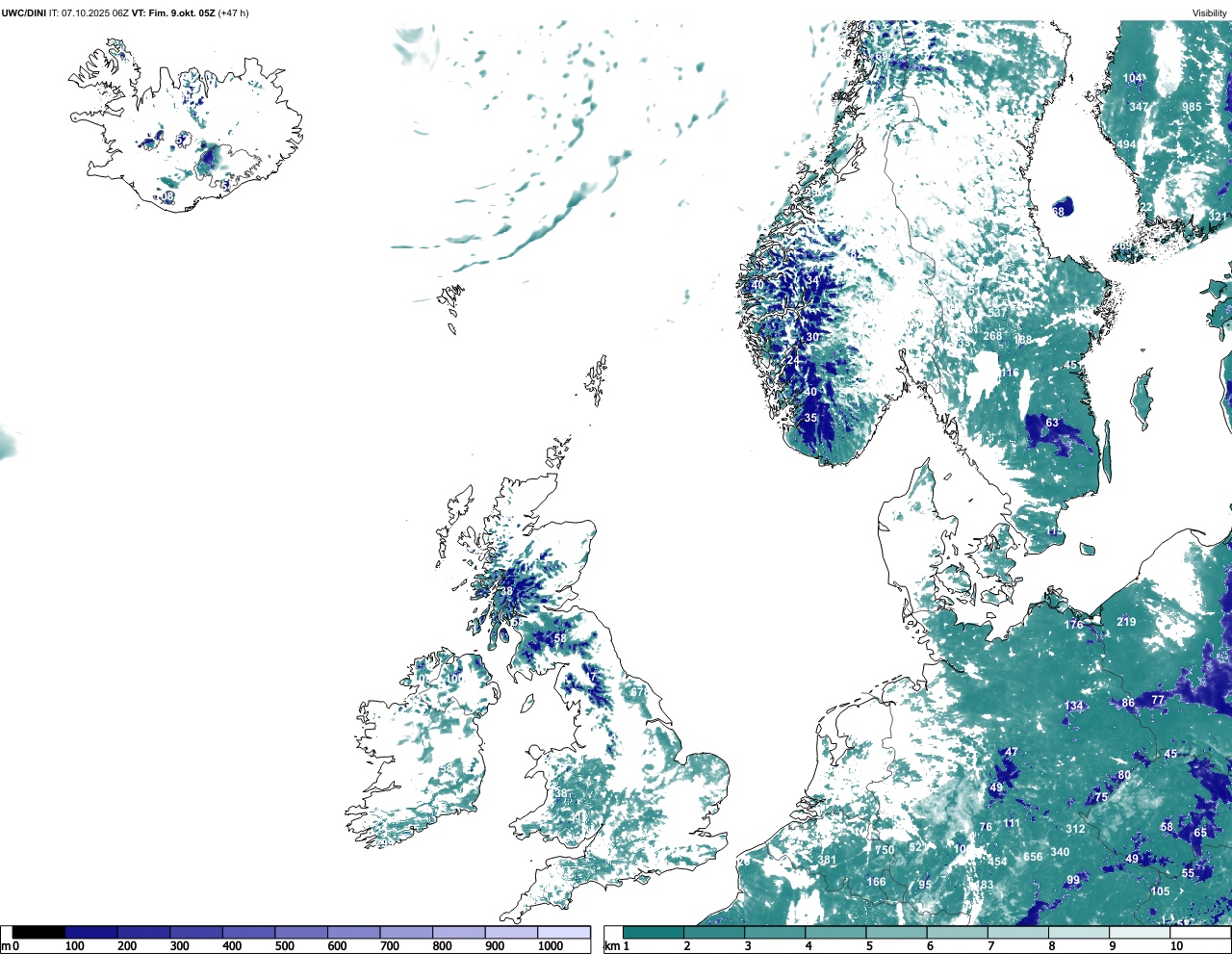The height and width of the screenshot is (954, 1232).
Task: Click the 900–1000 m pale lavender swatch
Action: (x=511, y=932)
